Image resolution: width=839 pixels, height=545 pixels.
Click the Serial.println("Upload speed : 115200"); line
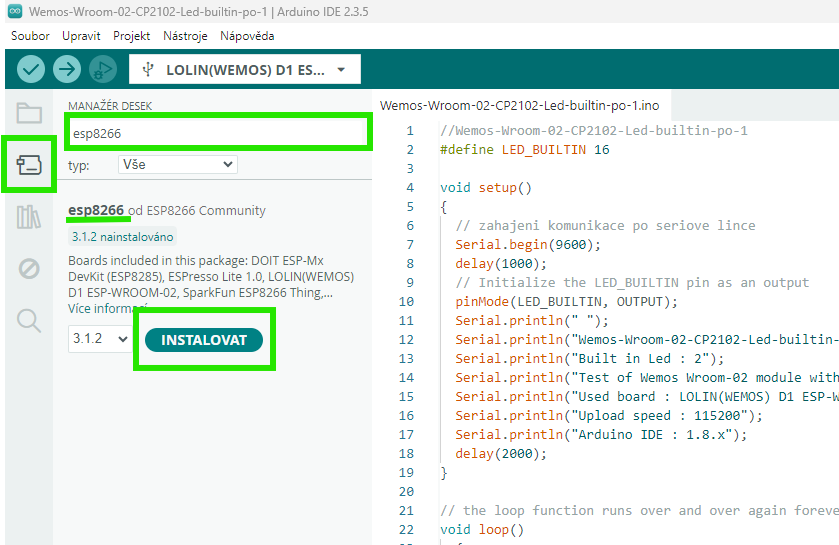pyautogui.click(x=608, y=416)
